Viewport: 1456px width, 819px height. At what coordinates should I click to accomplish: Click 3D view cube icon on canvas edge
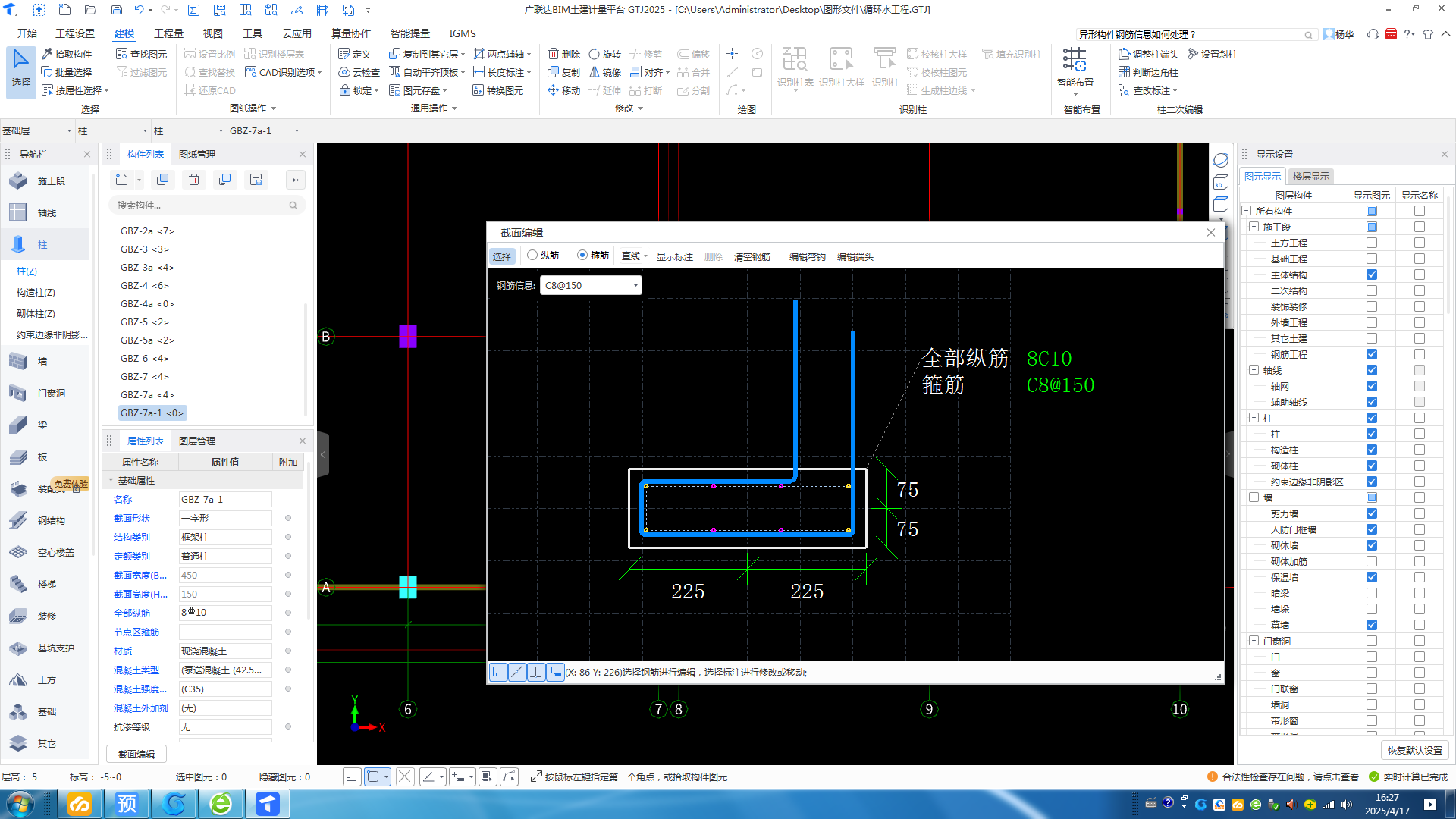click(x=1220, y=182)
